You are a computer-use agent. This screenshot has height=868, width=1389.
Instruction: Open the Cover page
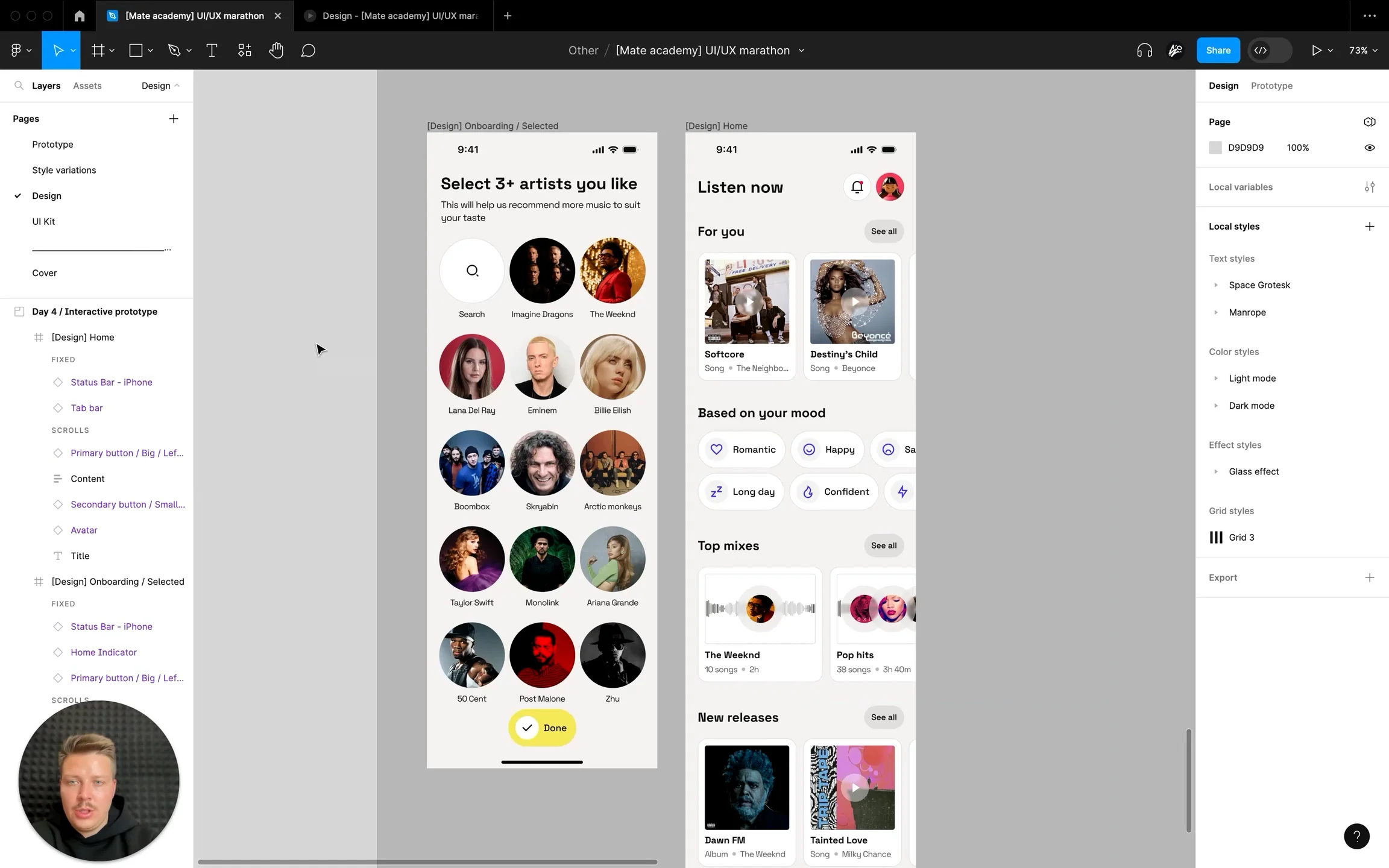pos(45,273)
